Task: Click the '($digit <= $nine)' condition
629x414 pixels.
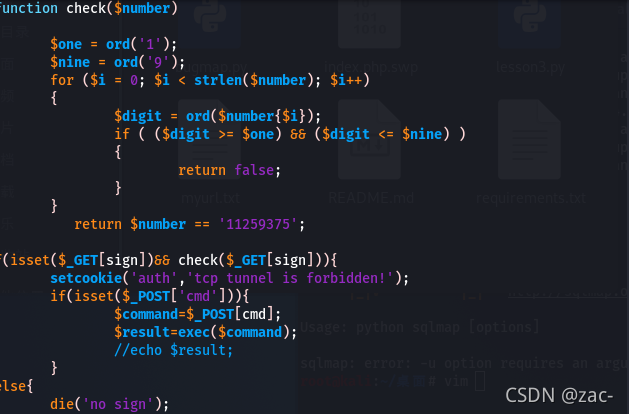Action: (382, 134)
